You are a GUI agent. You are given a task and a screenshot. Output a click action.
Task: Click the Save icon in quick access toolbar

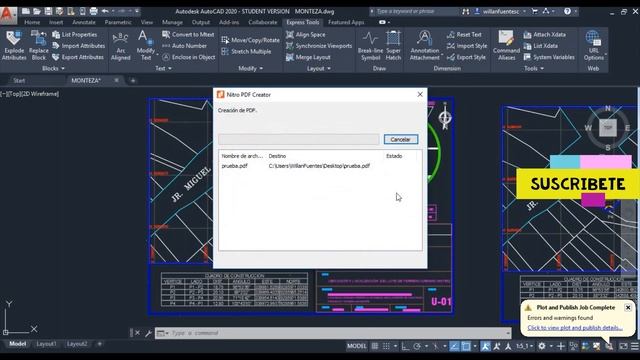click(48, 11)
